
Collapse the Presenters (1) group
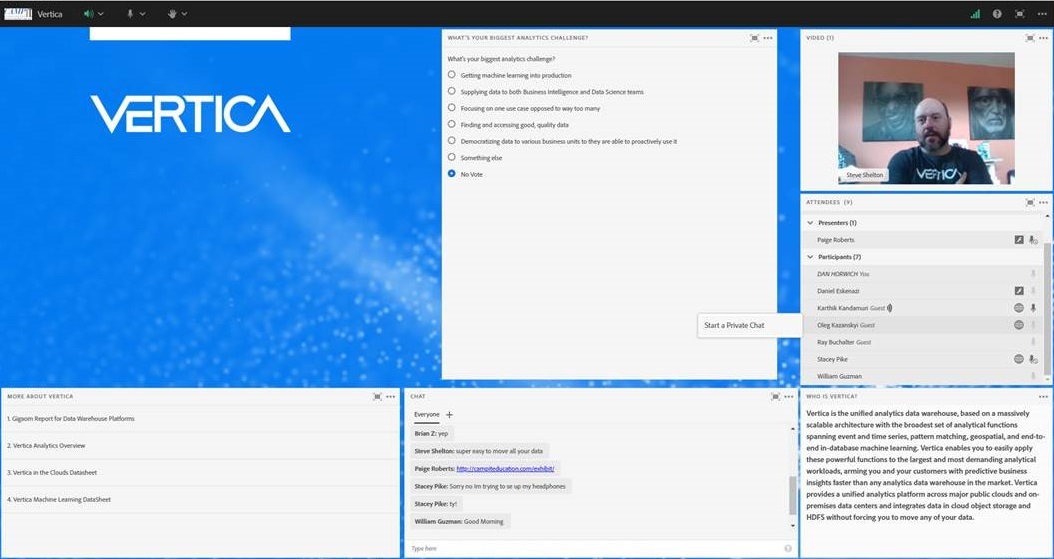click(810, 222)
